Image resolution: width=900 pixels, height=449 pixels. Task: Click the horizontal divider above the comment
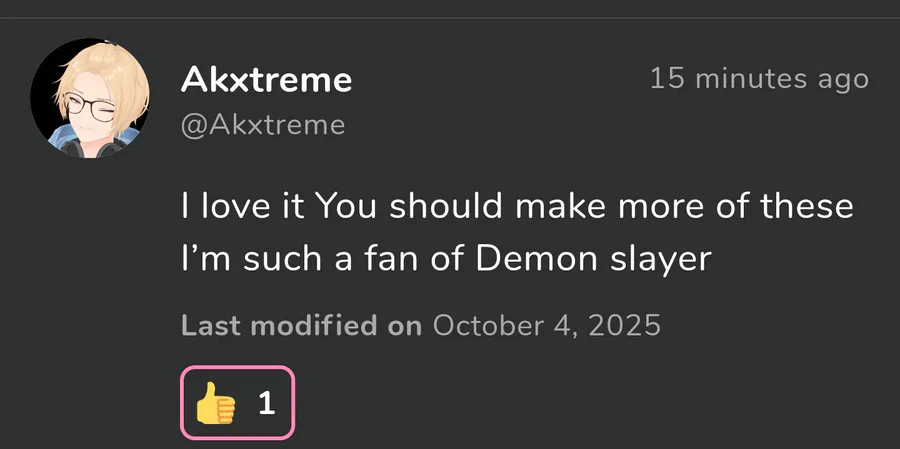tap(450, 17)
